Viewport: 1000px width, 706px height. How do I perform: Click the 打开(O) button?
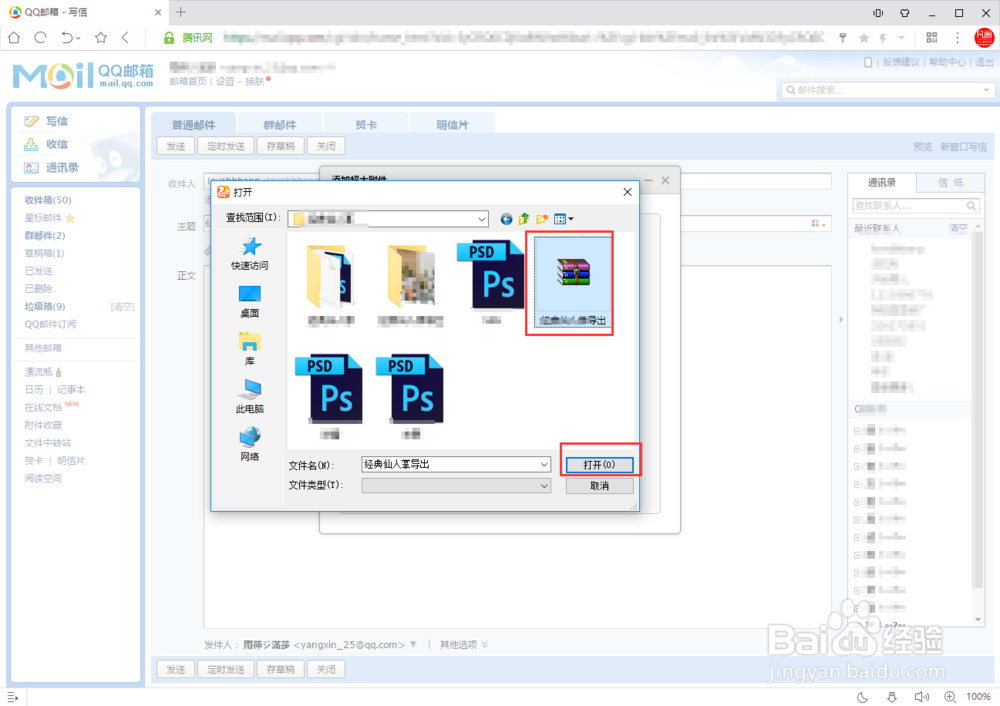pos(599,465)
